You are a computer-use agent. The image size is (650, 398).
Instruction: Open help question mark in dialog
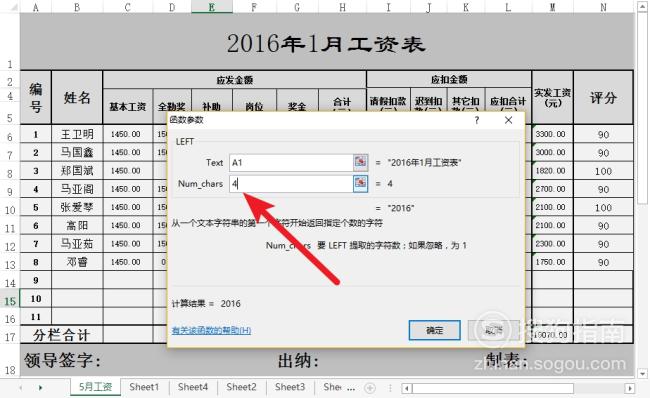(477, 120)
